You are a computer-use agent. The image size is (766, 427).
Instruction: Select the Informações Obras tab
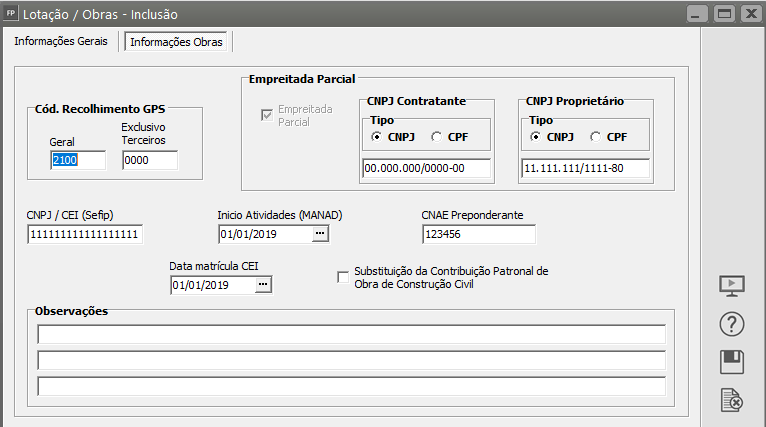[177, 42]
